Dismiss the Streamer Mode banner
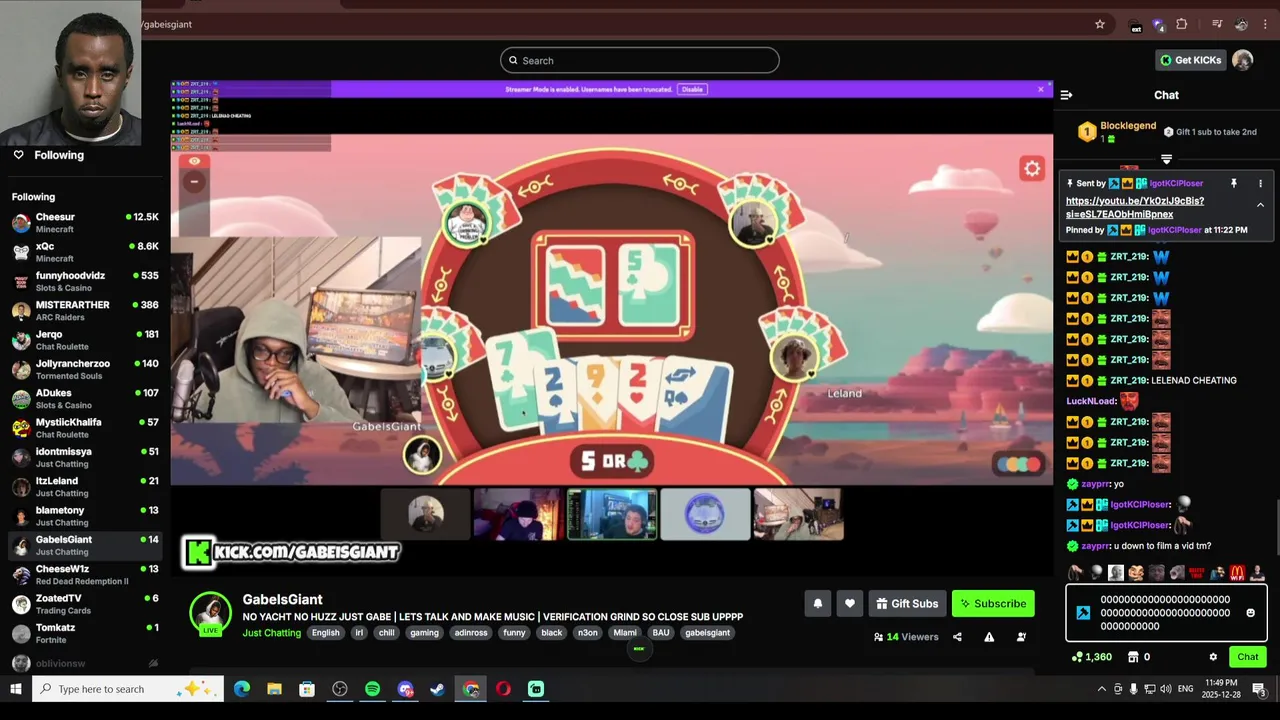1280x720 pixels. [1040, 89]
